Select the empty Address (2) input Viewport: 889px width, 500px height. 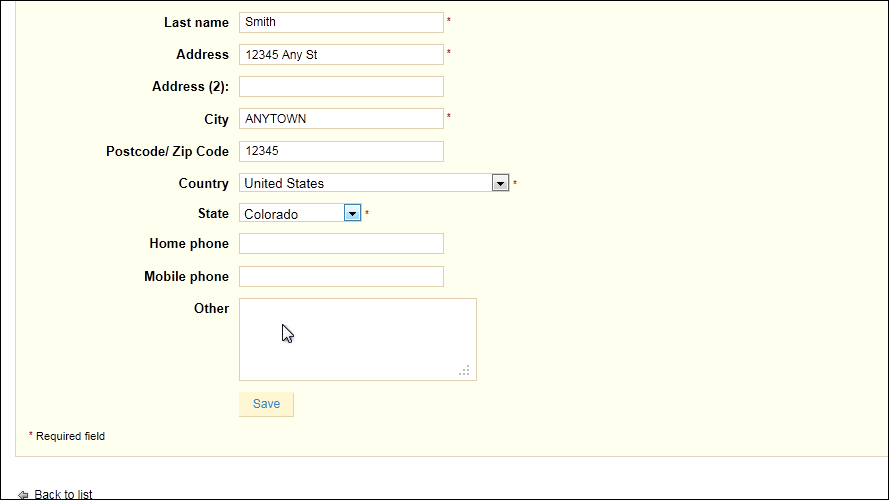coord(341,87)
